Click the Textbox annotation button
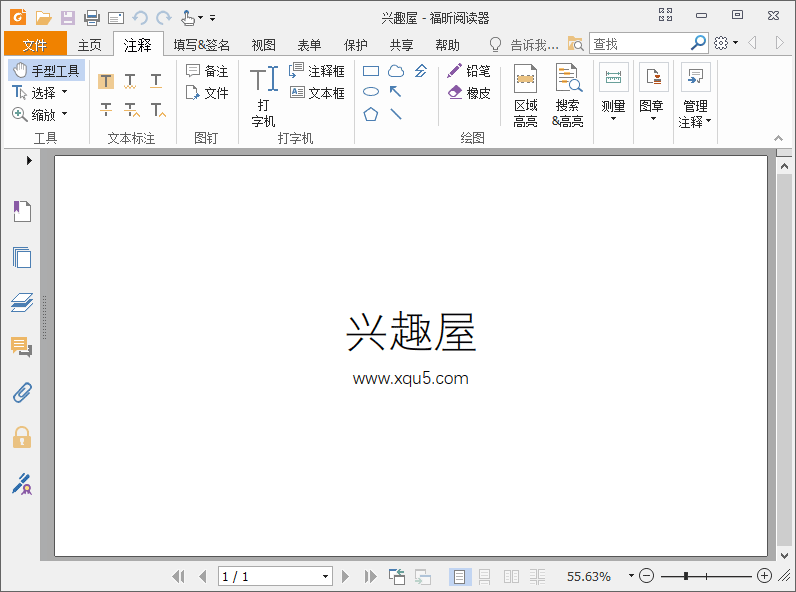 pos(317,92)
